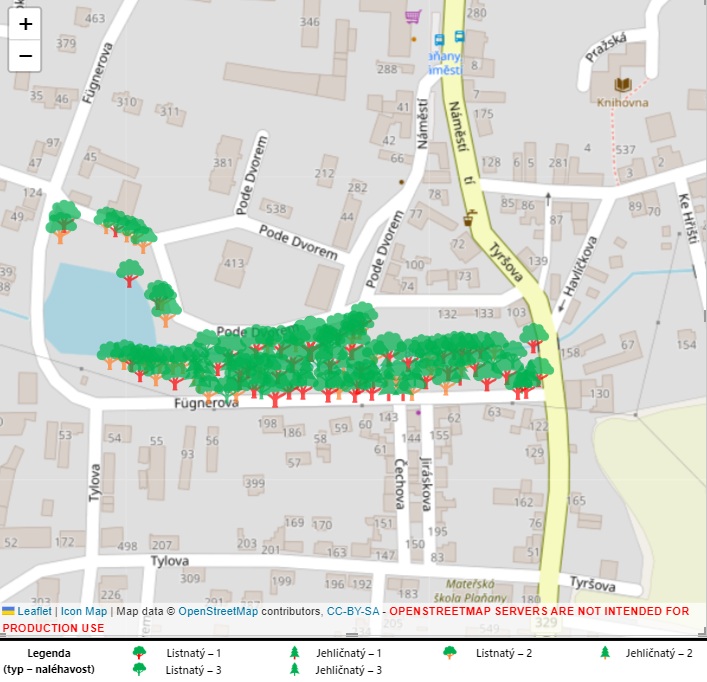
Task: Select the right blue bus stop icon
Action: (x=459, y=36)
